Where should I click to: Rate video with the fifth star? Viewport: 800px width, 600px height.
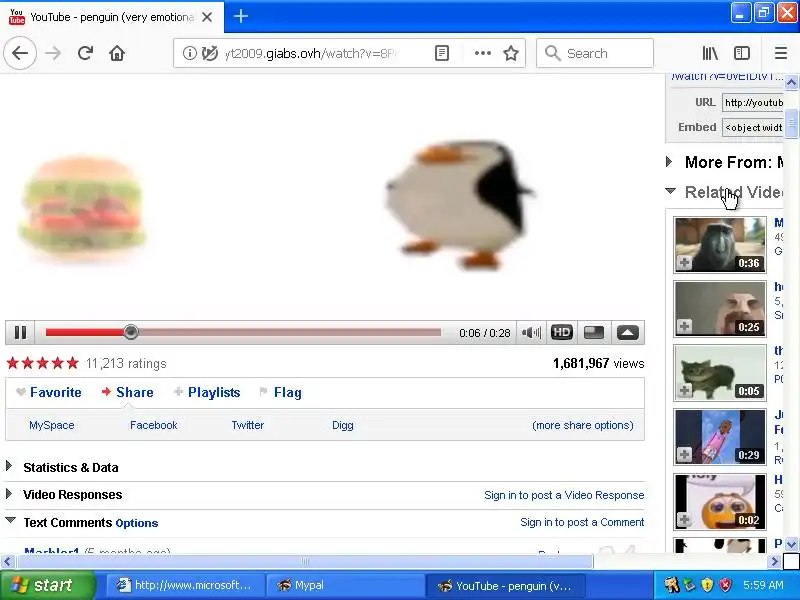73,363
